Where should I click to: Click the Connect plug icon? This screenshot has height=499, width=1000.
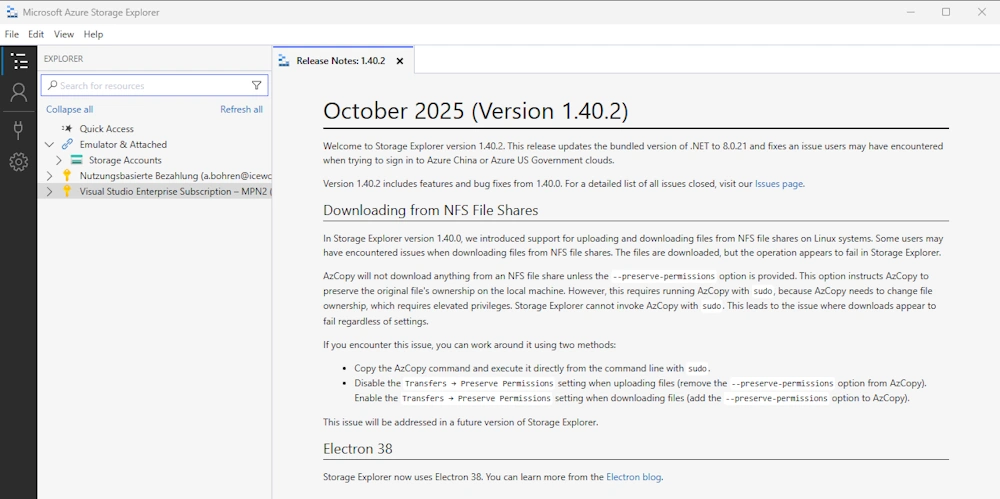pos(18,129)
